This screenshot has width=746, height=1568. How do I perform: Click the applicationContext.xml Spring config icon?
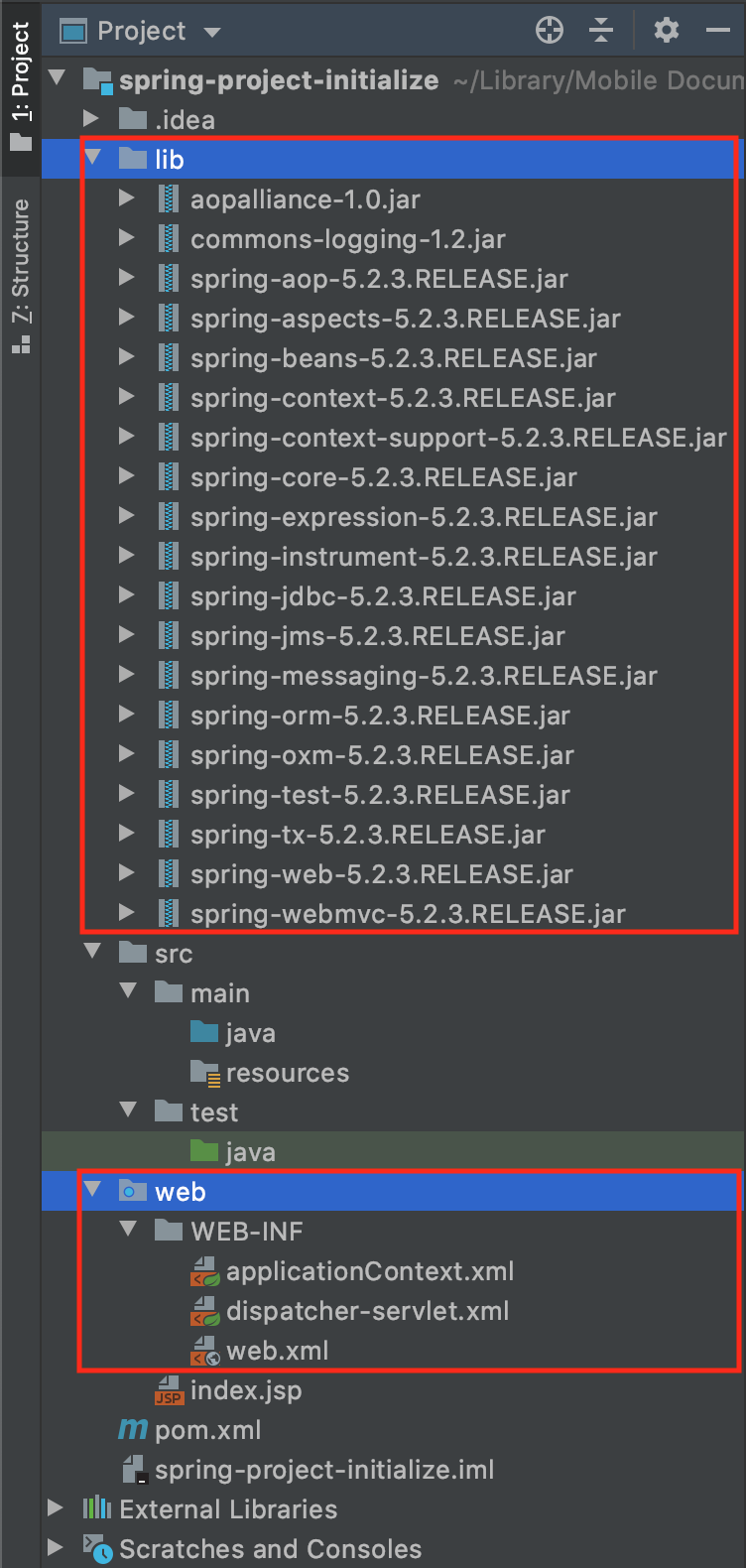(x=205, y=1271)
